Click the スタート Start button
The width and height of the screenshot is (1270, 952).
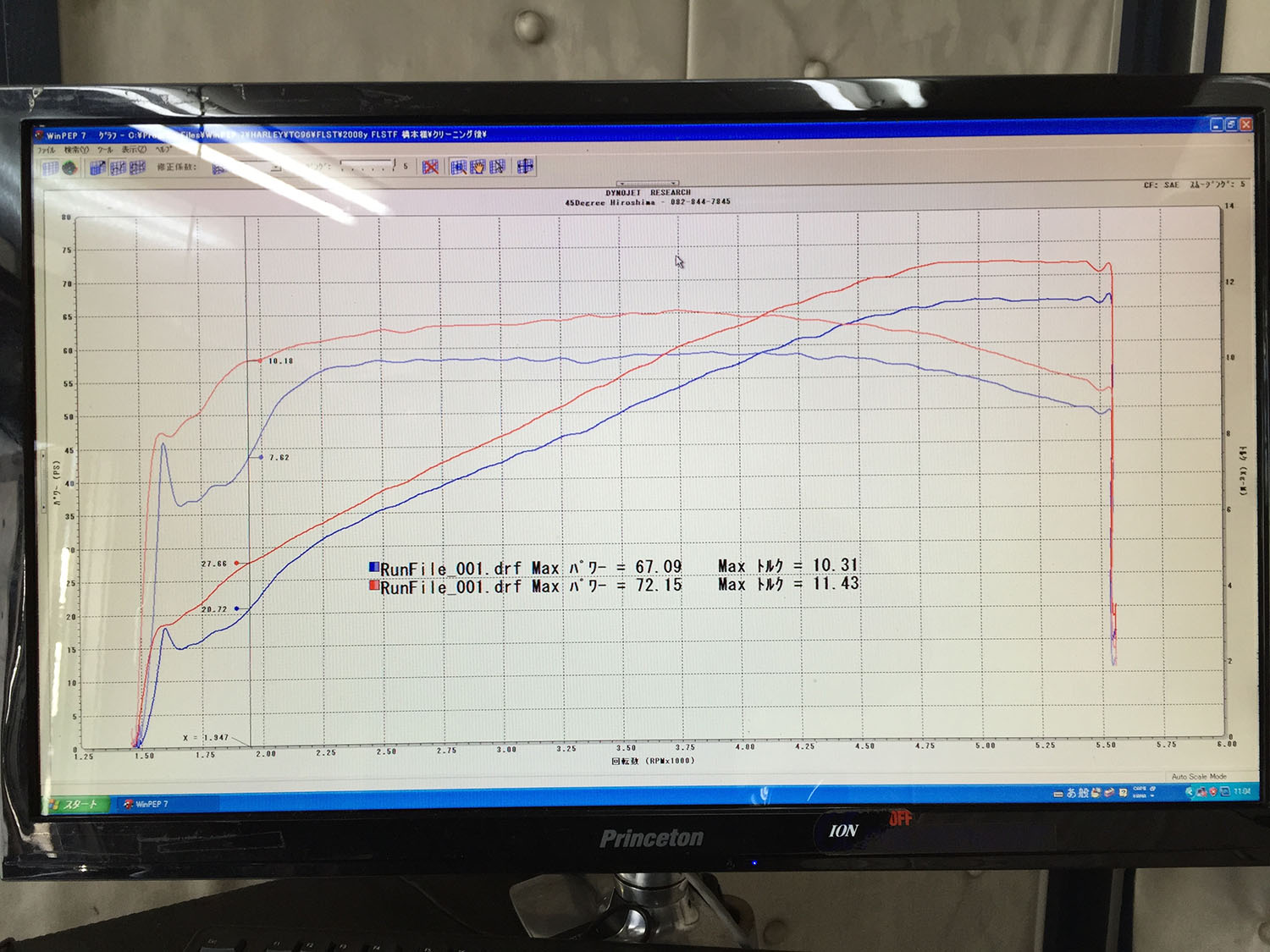click(76, 804)
